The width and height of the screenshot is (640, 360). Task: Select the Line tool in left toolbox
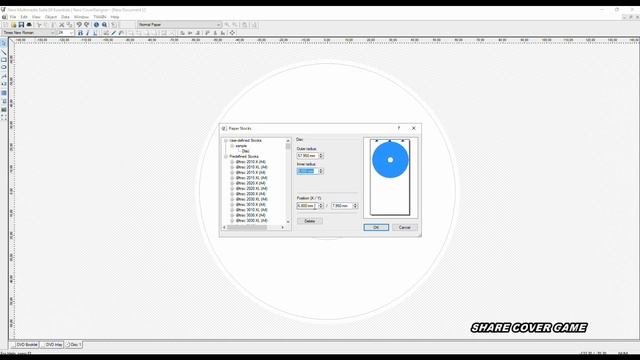tap(4, 52)
